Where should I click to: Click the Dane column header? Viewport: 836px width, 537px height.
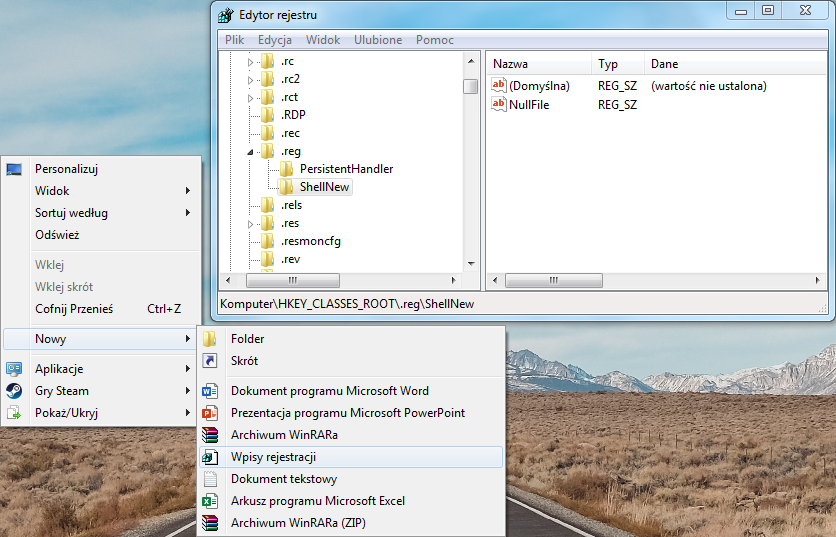coord(736,64)
